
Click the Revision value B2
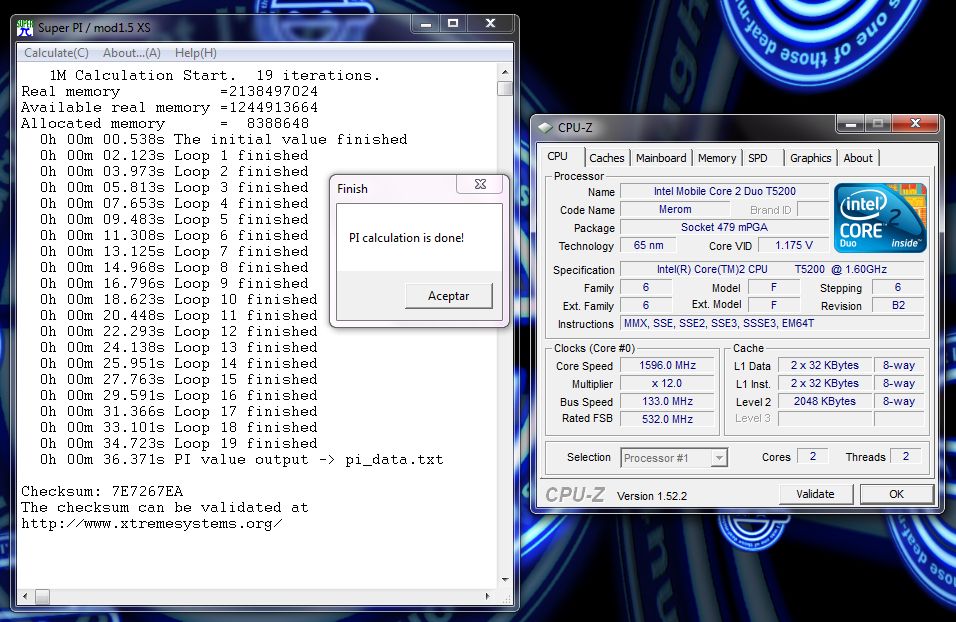(898, 306)
